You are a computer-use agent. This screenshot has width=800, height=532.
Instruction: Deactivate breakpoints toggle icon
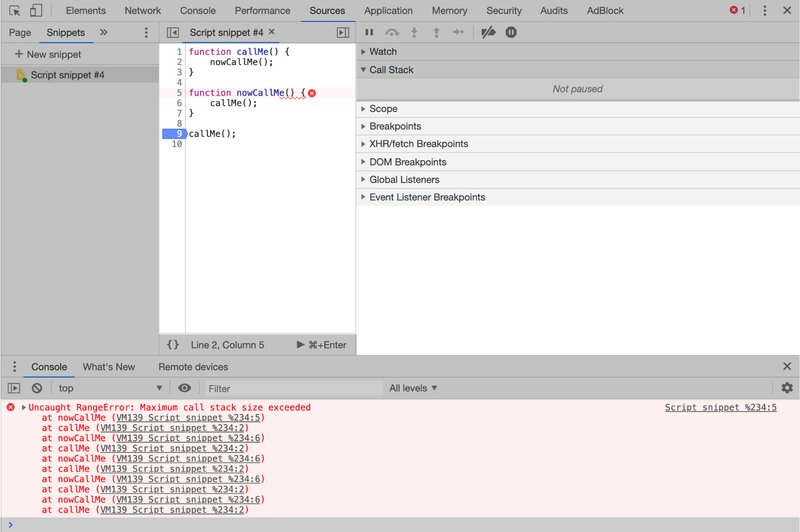(x=488, y=32)
